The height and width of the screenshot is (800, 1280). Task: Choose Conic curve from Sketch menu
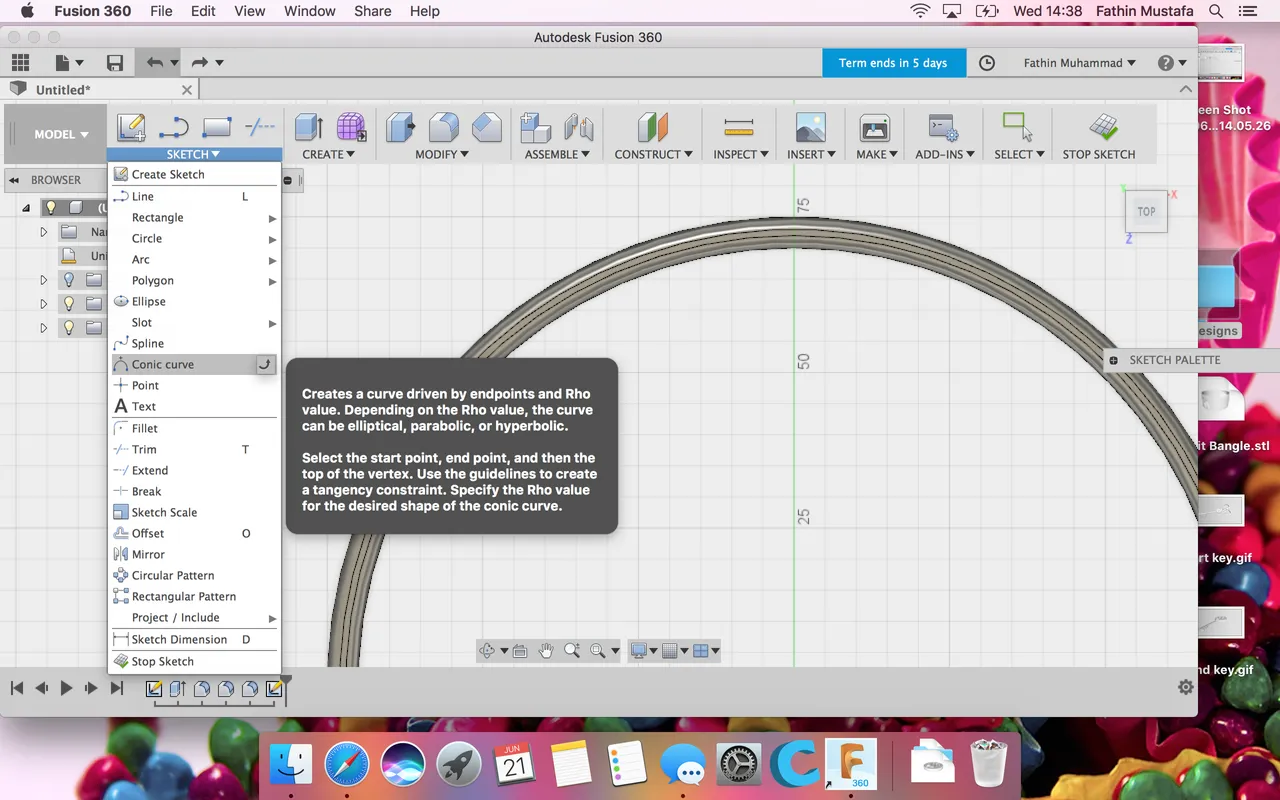click(194, 365)
